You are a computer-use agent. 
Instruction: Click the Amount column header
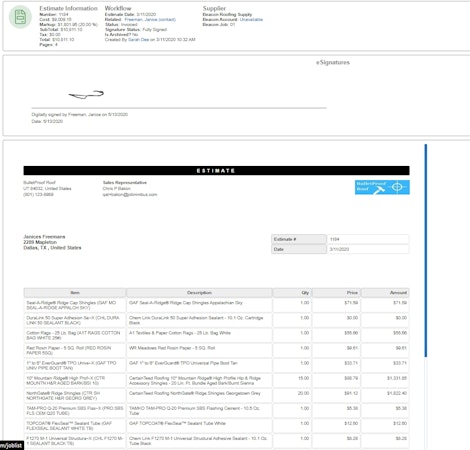[x=385, y=293]
